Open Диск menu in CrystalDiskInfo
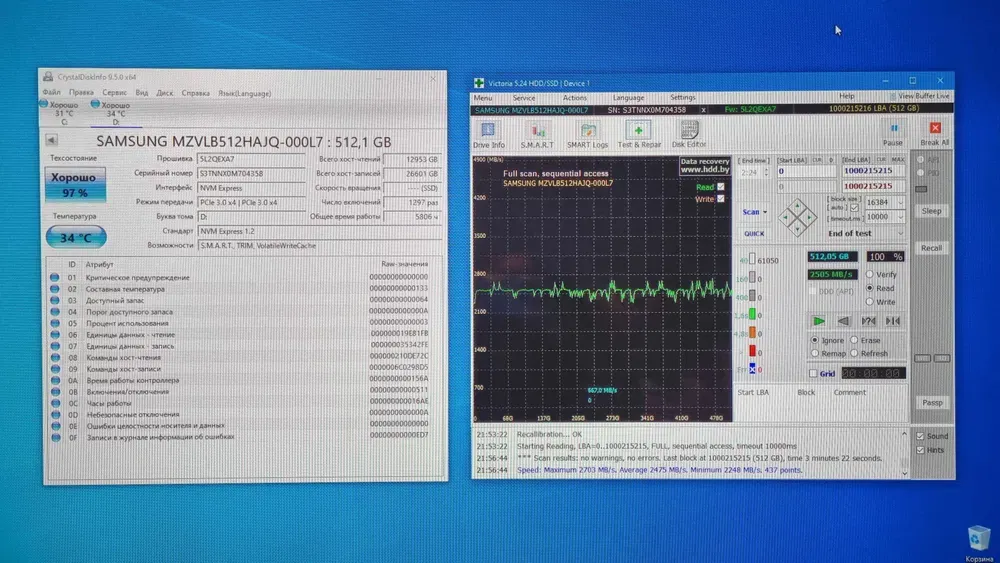 165,92
